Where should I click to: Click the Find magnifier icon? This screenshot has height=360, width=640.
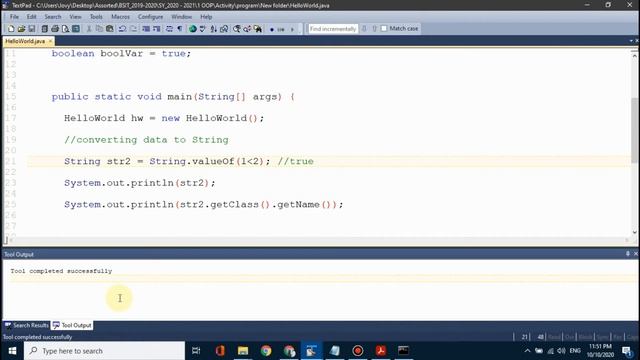pyautogui.click(x=237, y=29)
